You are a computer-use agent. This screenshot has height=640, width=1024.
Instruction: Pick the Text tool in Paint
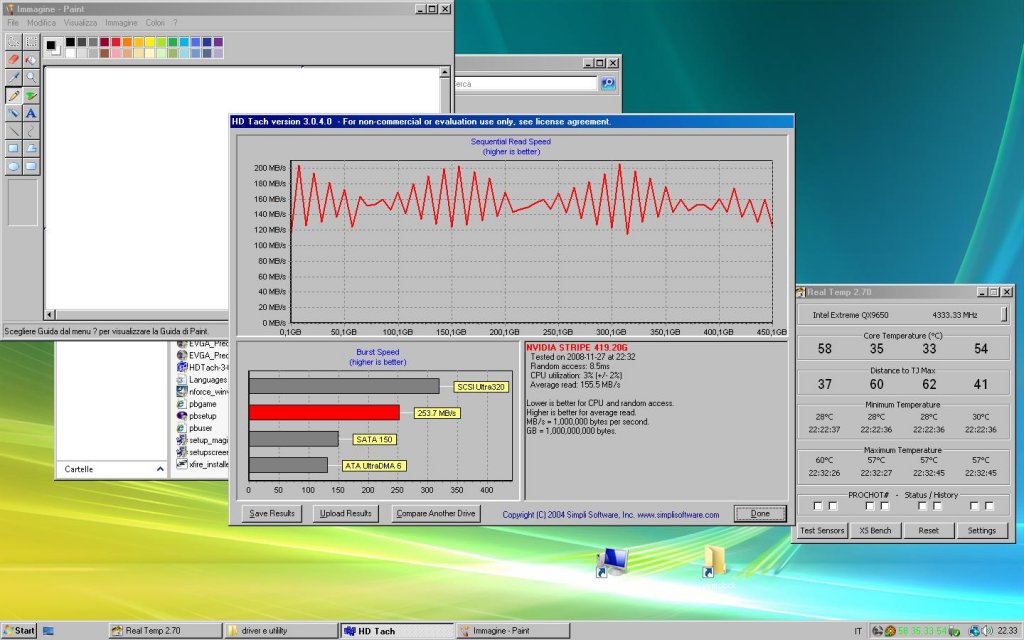[31, 113]
